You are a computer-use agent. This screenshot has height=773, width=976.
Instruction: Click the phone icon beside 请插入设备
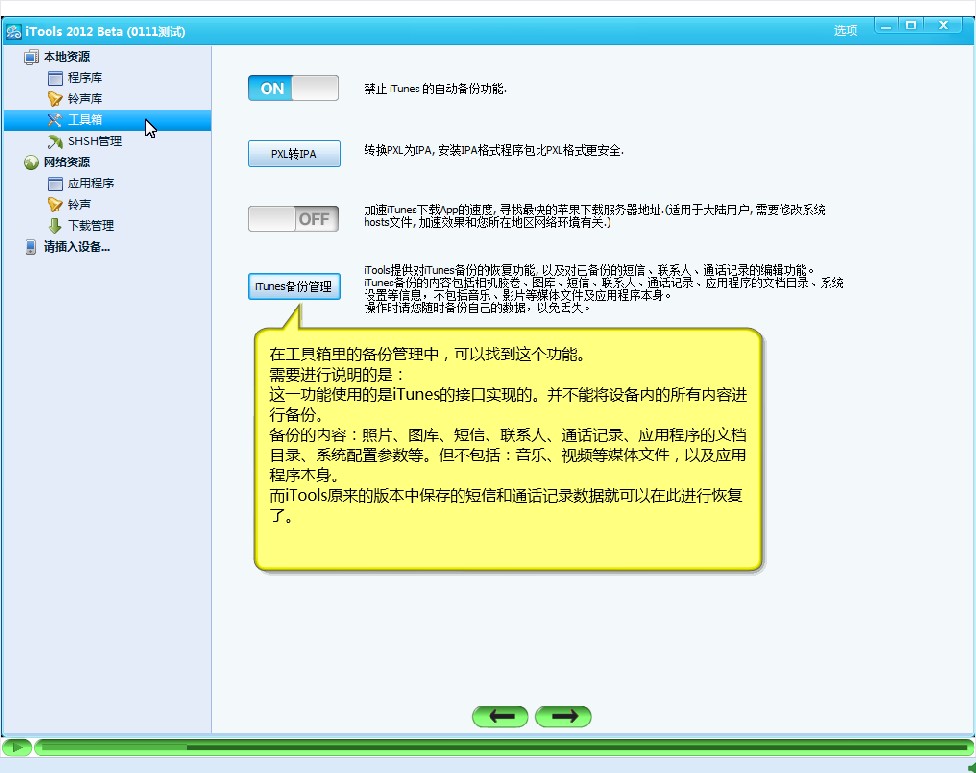[x=31, y=247]
